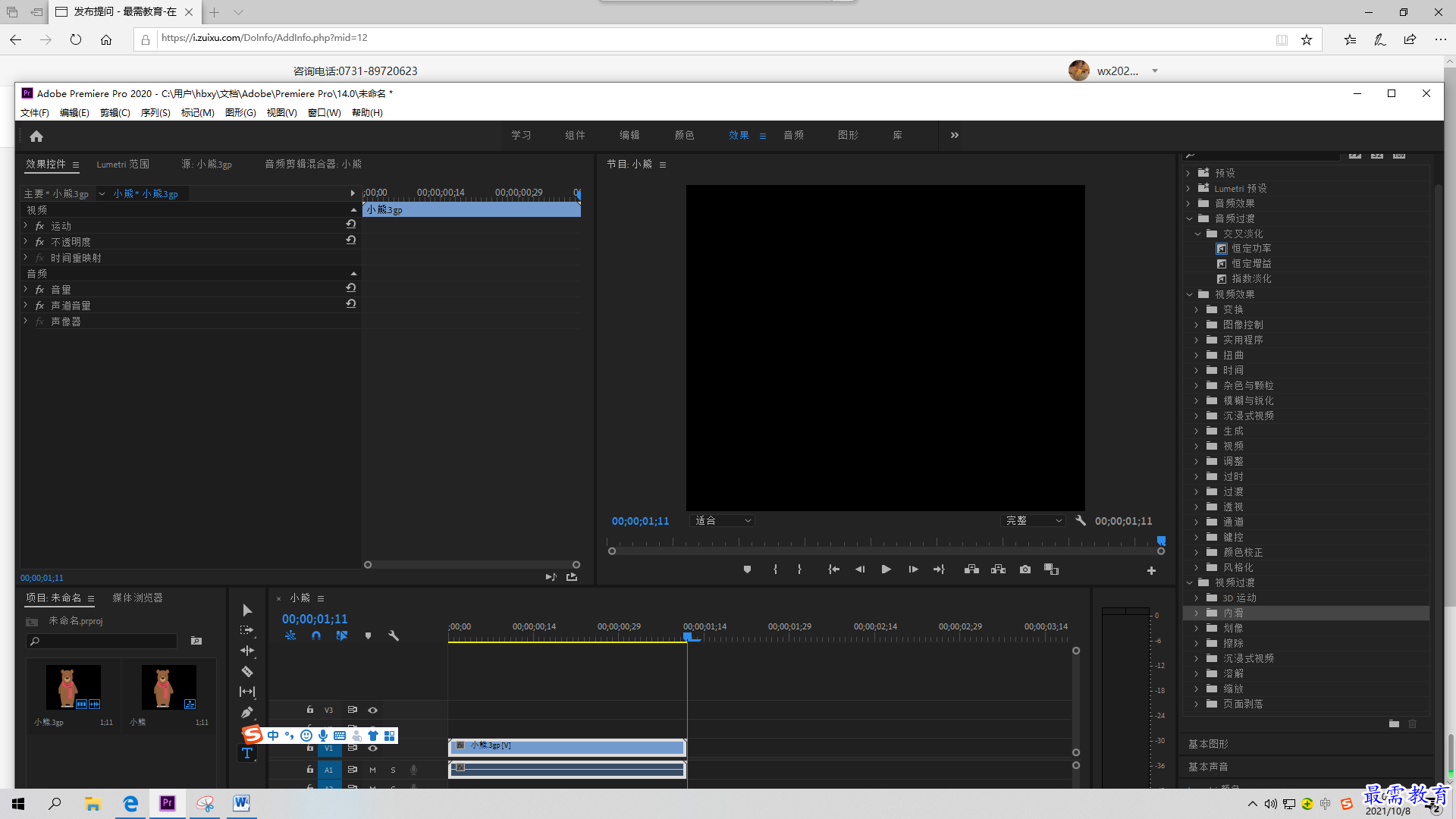This screenshot has height=819, width=1456.
Task: Open the Lumetri 范围 tab
Action: 123,165
